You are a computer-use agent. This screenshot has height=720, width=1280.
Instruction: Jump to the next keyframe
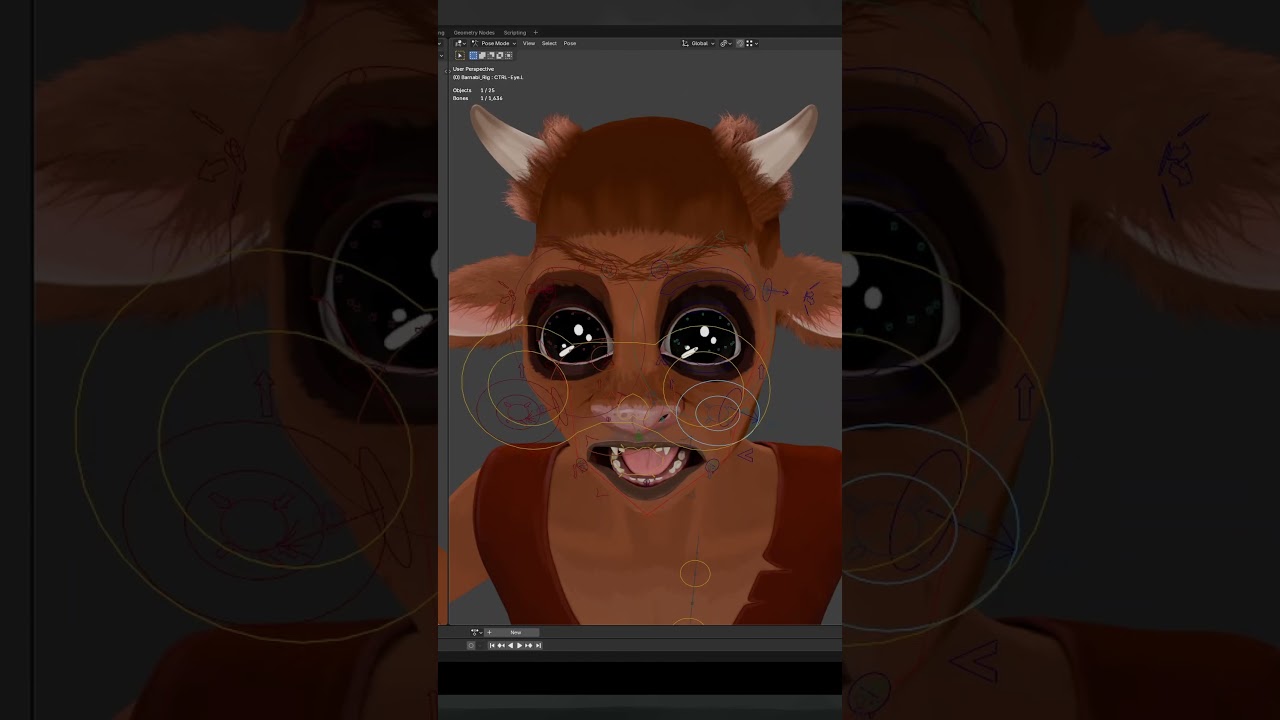529,645
